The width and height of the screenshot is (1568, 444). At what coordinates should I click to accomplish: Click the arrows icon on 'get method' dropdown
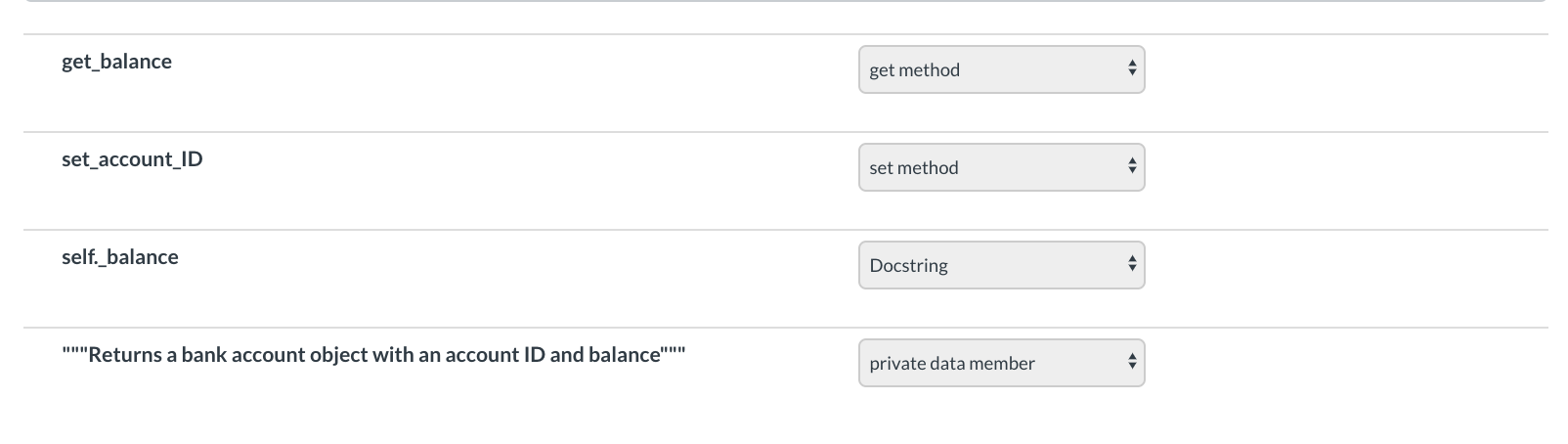(1132, 69)
